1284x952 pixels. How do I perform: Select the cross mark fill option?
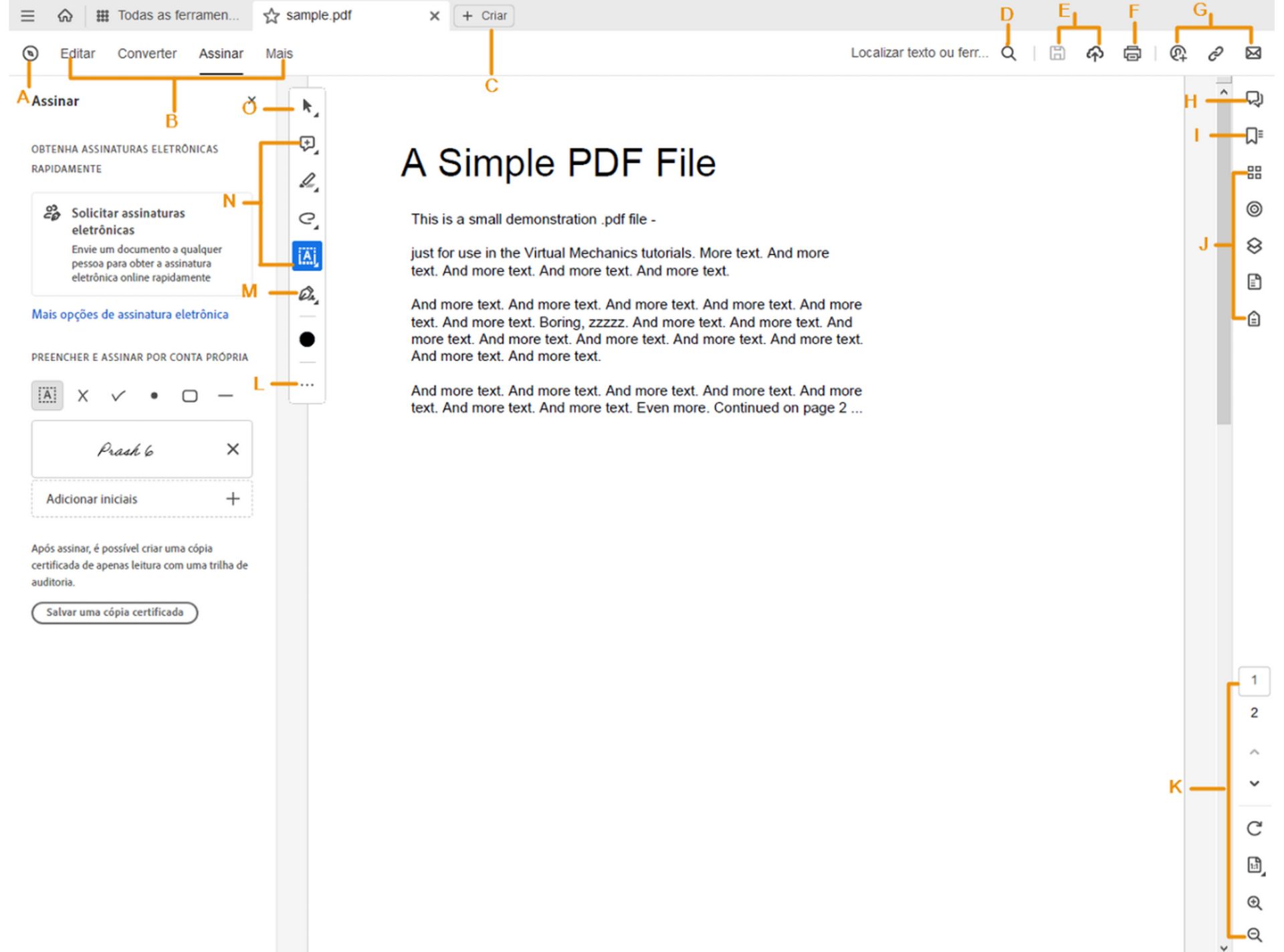click(83, 396)
